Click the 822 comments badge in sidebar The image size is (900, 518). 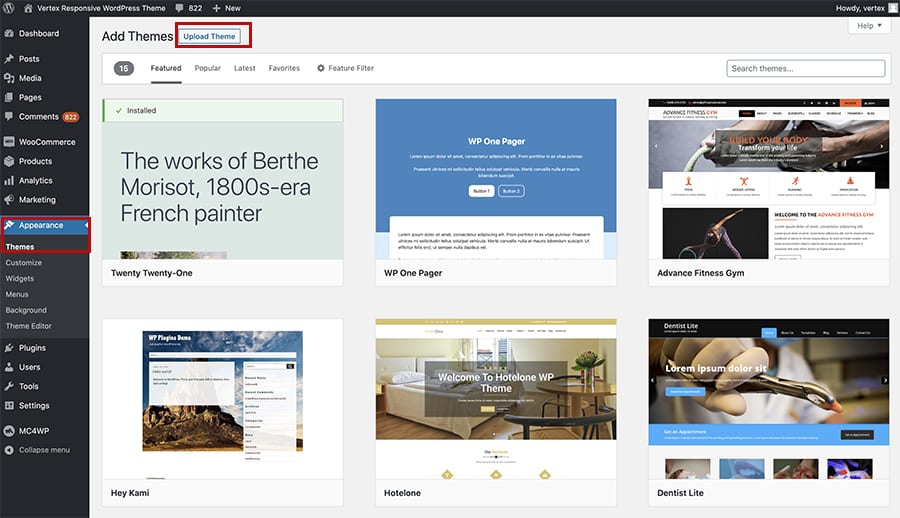pyautogui.click(x=71, y=117)
